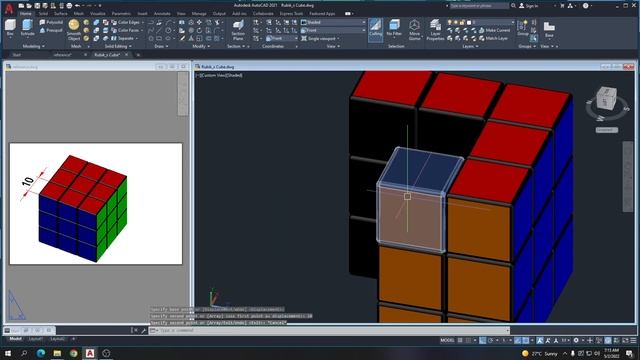
Task: Open the Single viewport dropdown
Action: [x=321, y=38]
